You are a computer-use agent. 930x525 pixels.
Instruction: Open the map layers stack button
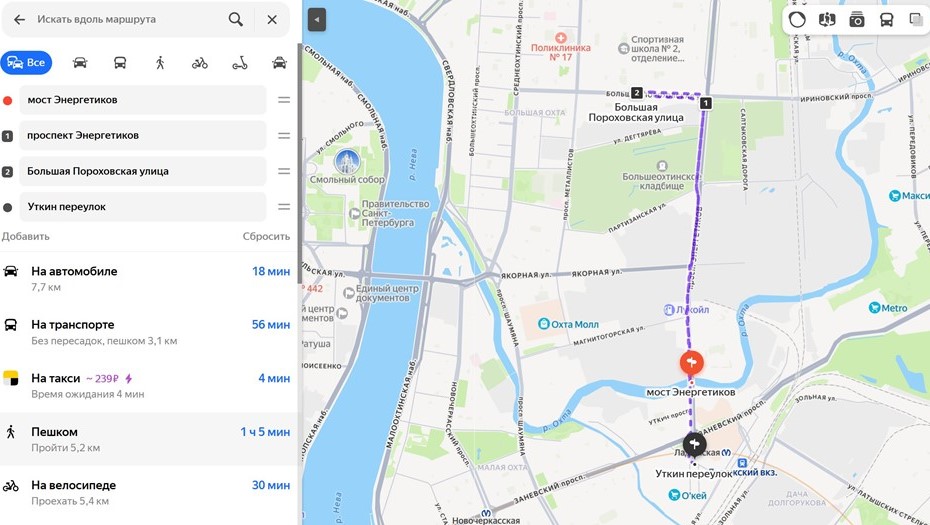coord(916,20)
